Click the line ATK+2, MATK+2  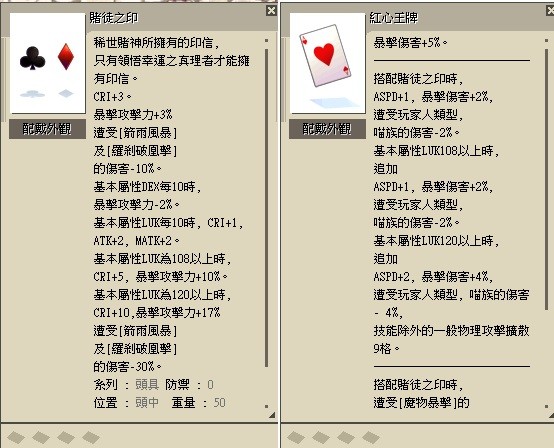point(136,241)
